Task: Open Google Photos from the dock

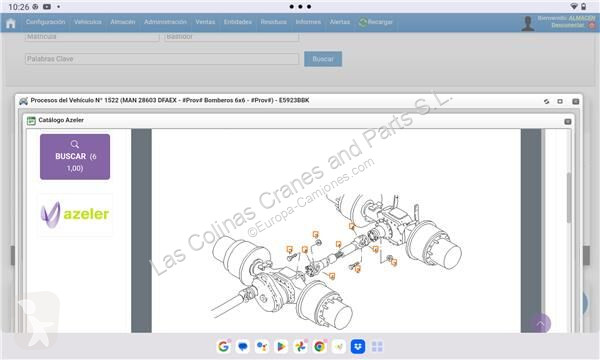Action: 300,347
